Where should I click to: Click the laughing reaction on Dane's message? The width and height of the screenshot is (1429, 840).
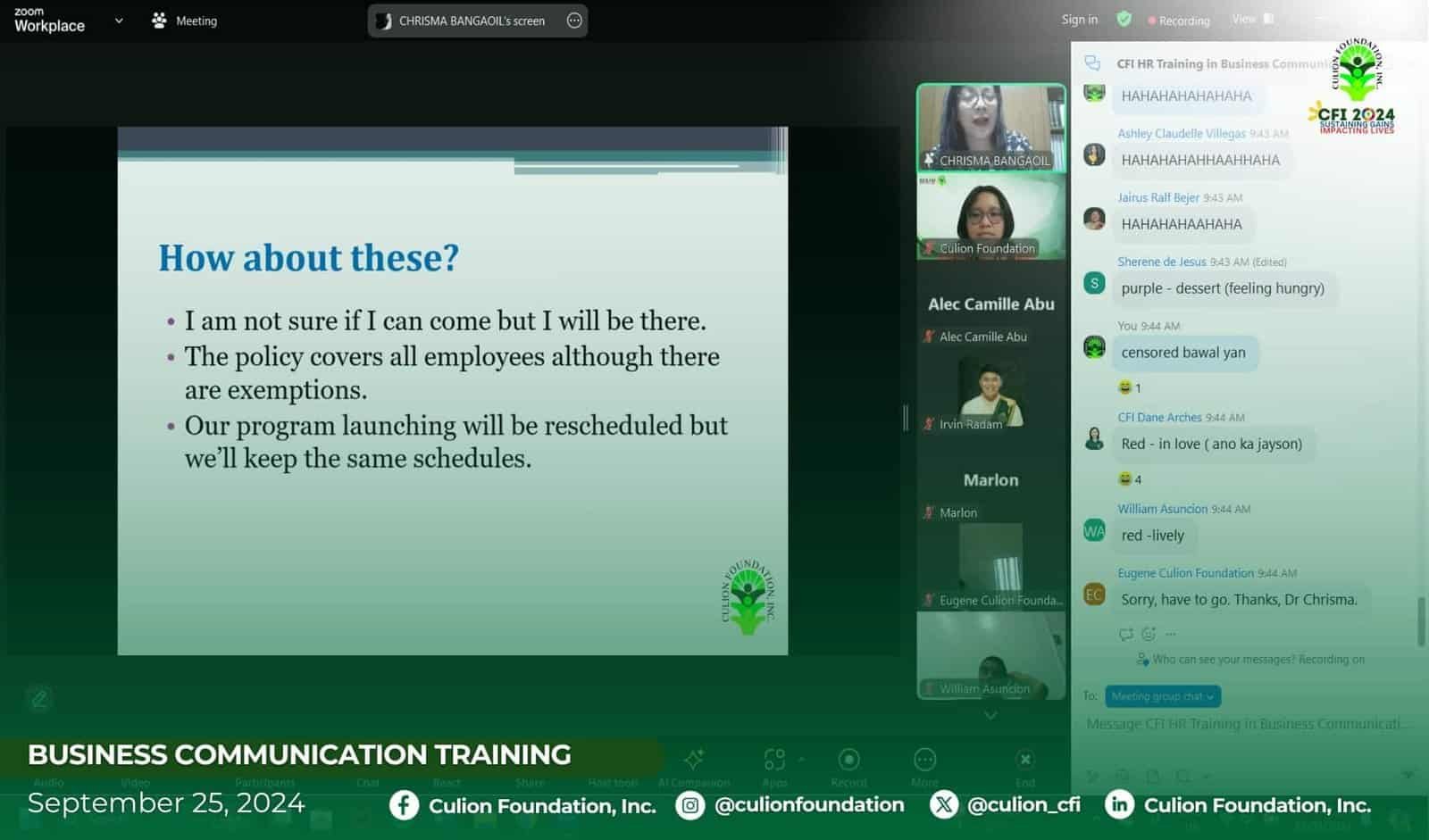click(1130, 479)
